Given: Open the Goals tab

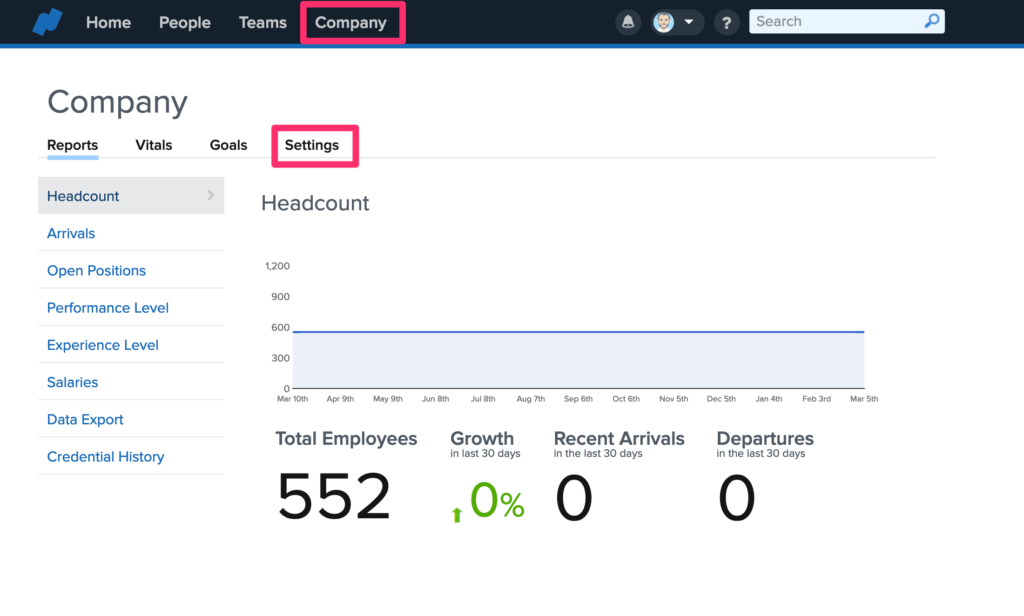Looking at the screenshot, I should (228, 145).
